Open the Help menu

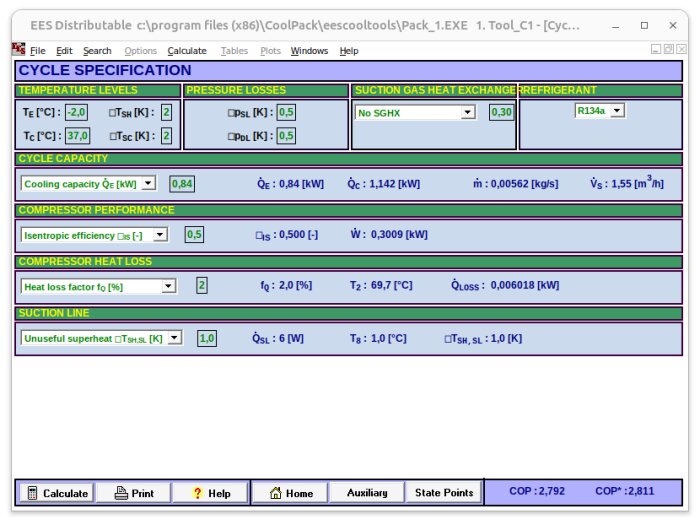click(349, 51)
